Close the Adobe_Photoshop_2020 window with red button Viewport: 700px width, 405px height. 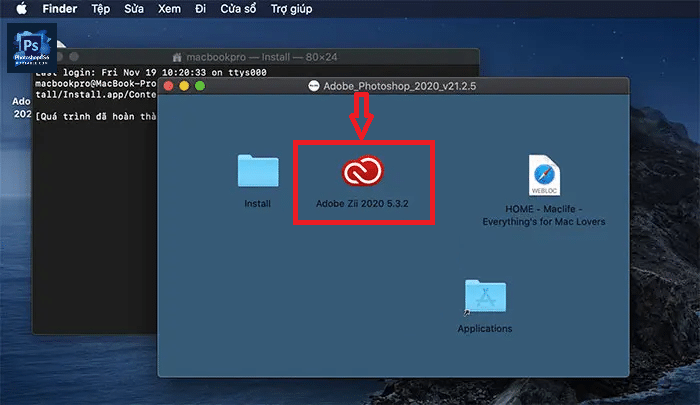coord(169,86)
